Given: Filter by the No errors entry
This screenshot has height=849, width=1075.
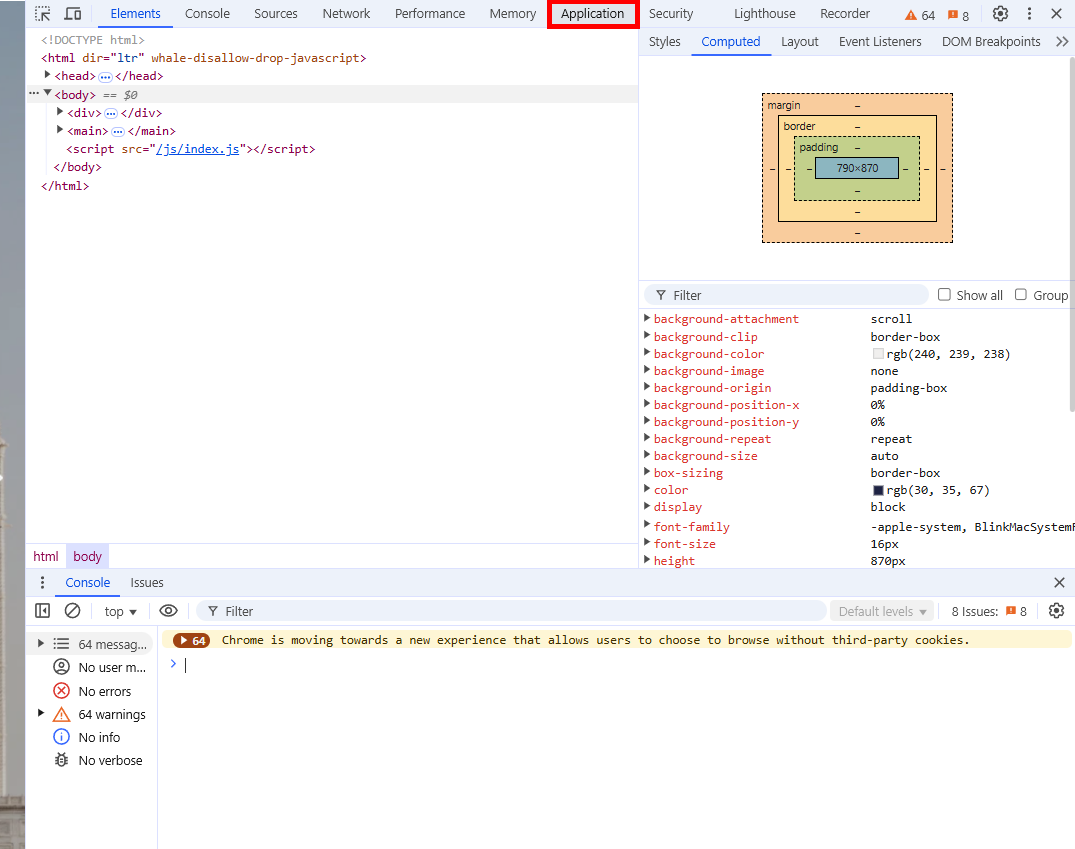Looking at the screenshot, I should point(93,691).
